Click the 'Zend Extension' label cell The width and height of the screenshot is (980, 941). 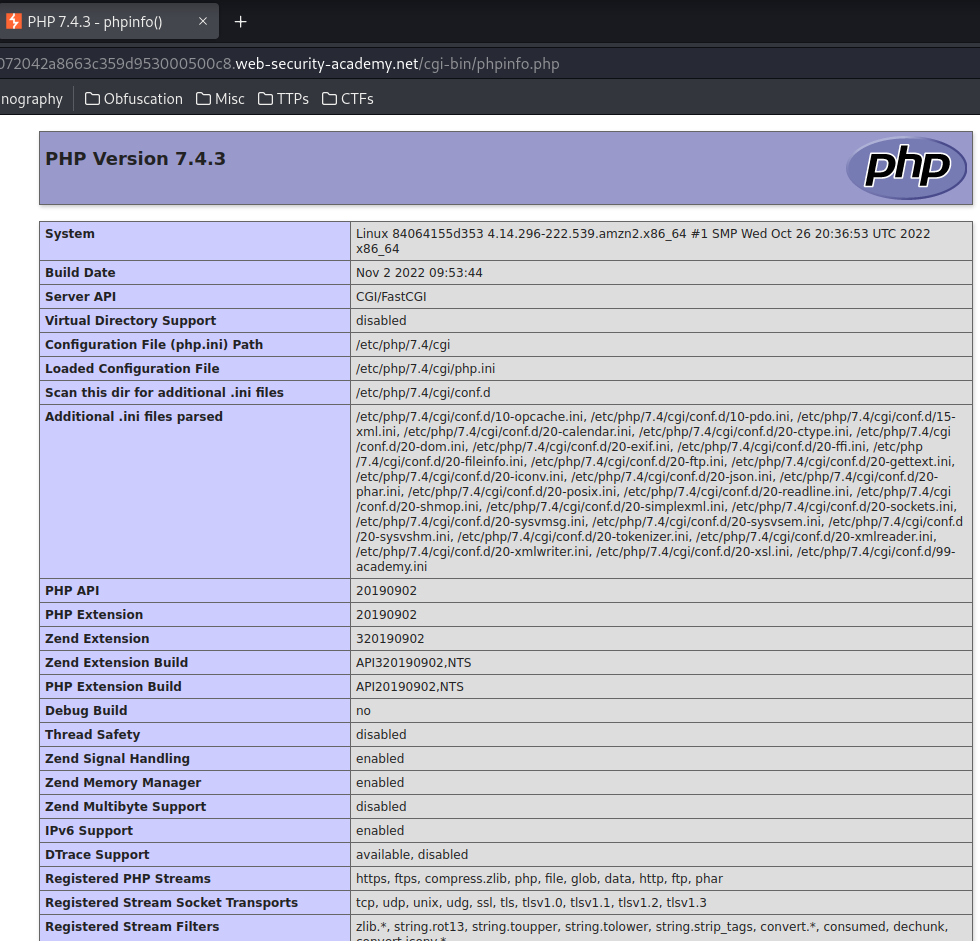pyautogui.click(x=195, y=639)
